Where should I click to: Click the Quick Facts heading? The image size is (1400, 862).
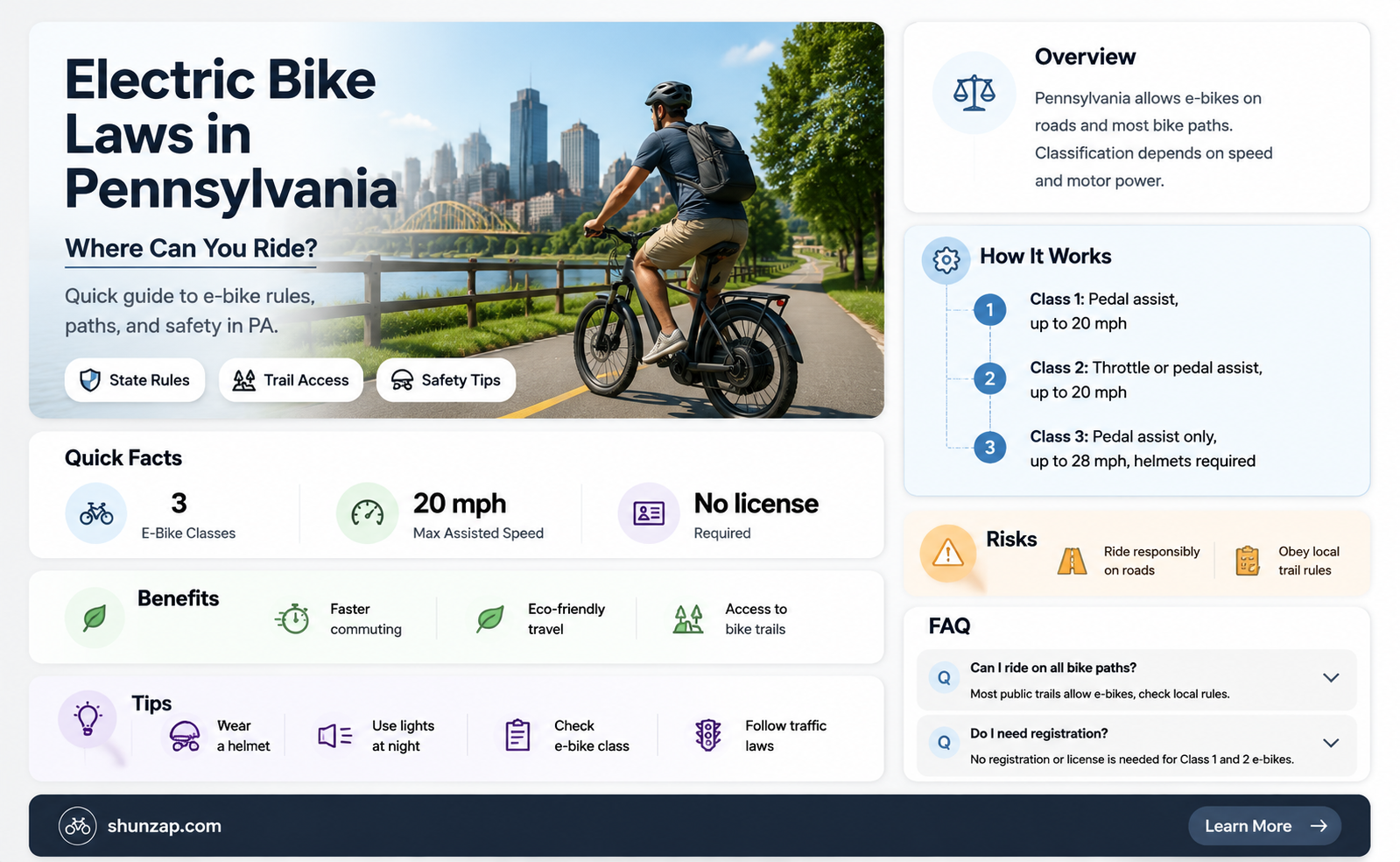tap(123, 458)
